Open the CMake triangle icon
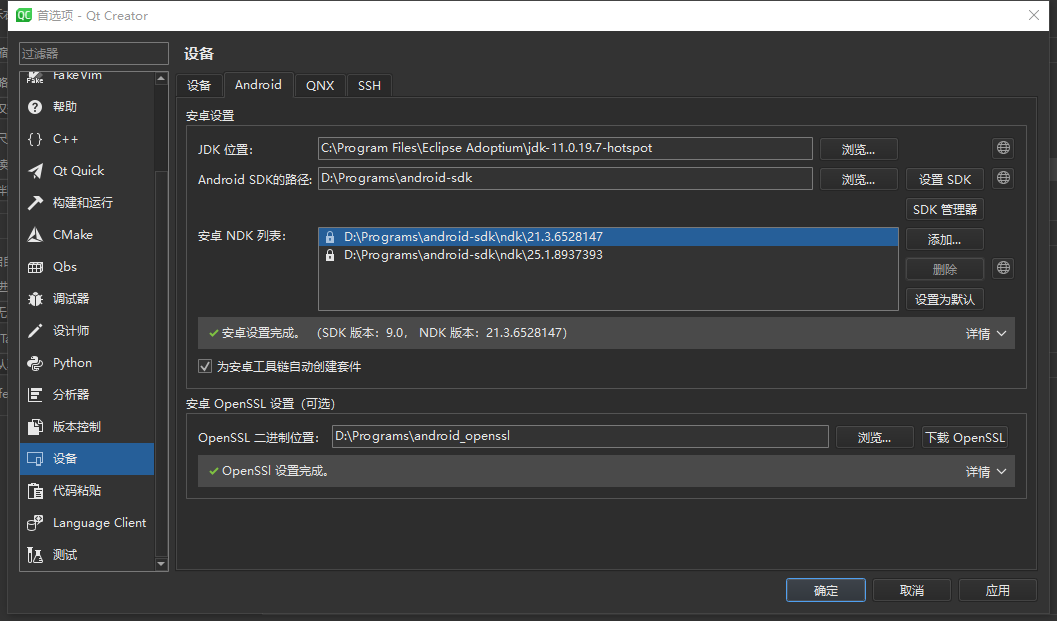 click(35, 235)
